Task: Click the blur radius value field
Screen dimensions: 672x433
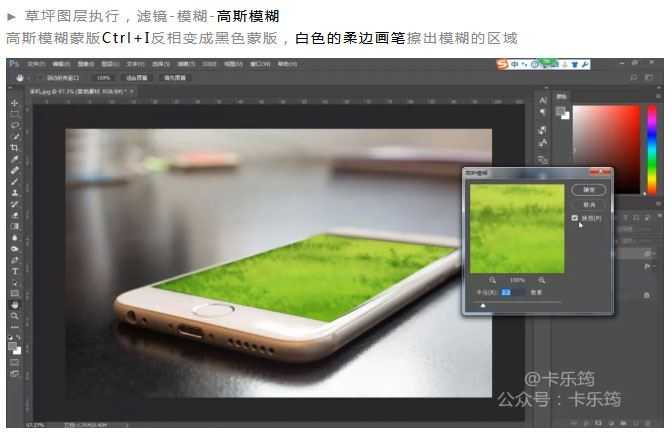Action: tap(506, 293)
